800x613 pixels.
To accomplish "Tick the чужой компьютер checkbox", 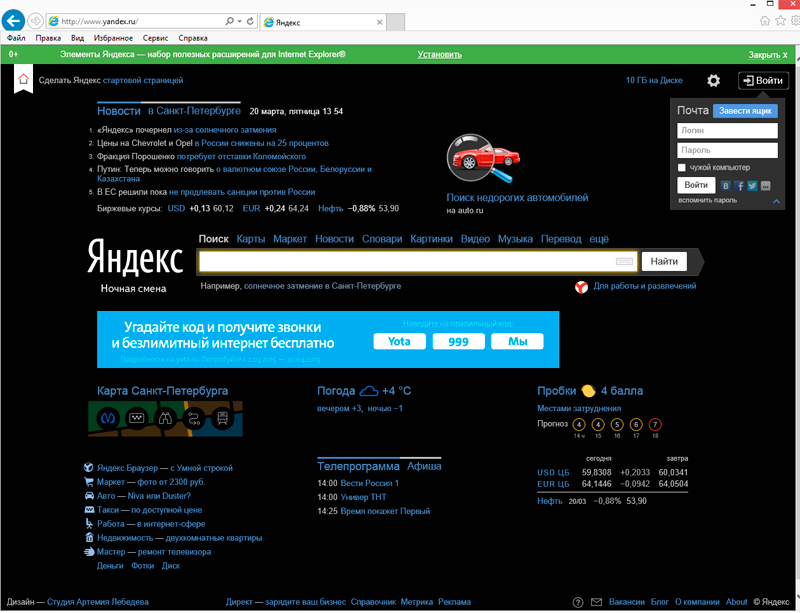I will (682, 167).
